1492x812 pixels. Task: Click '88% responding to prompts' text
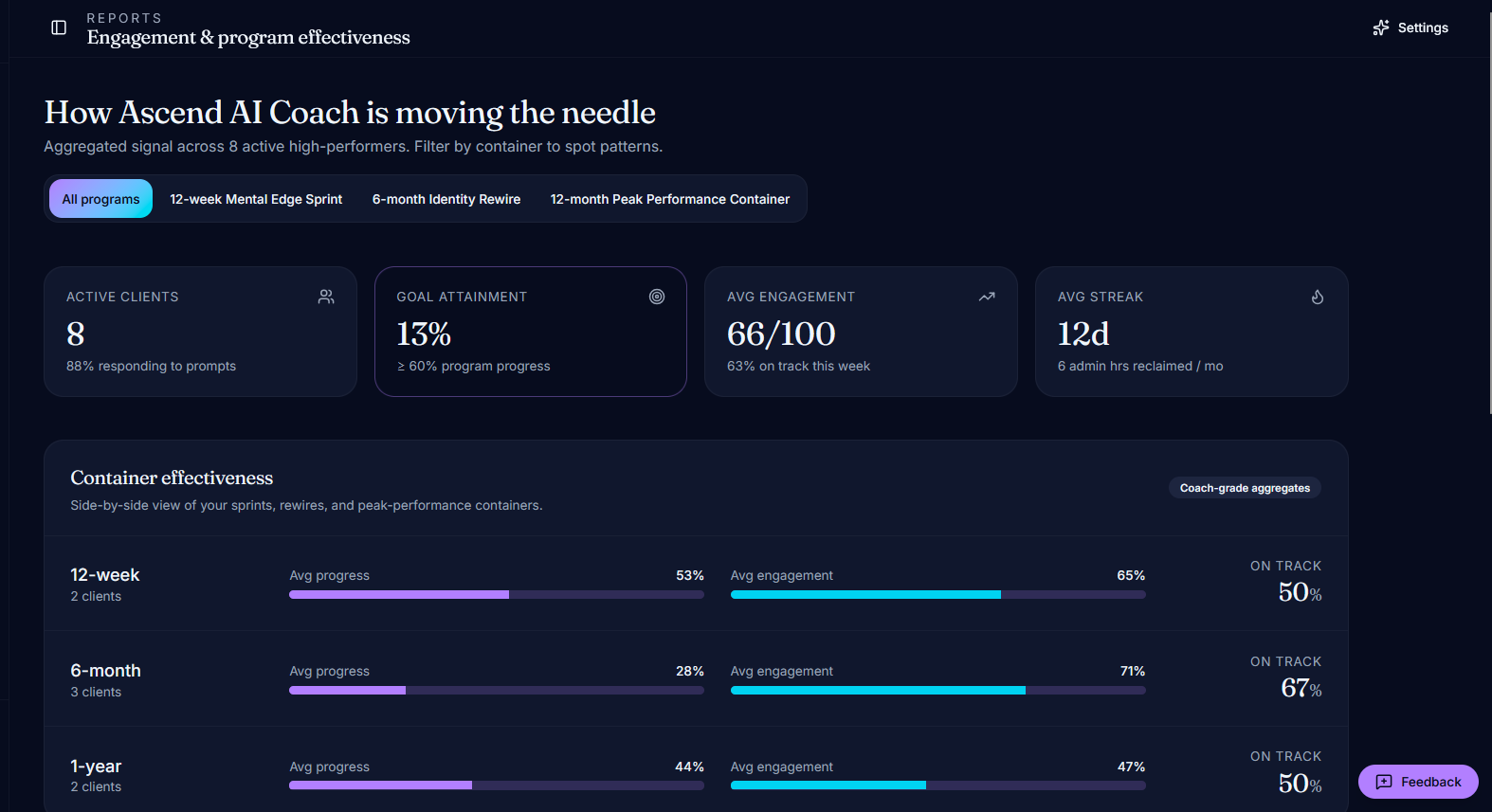point(151,366)
